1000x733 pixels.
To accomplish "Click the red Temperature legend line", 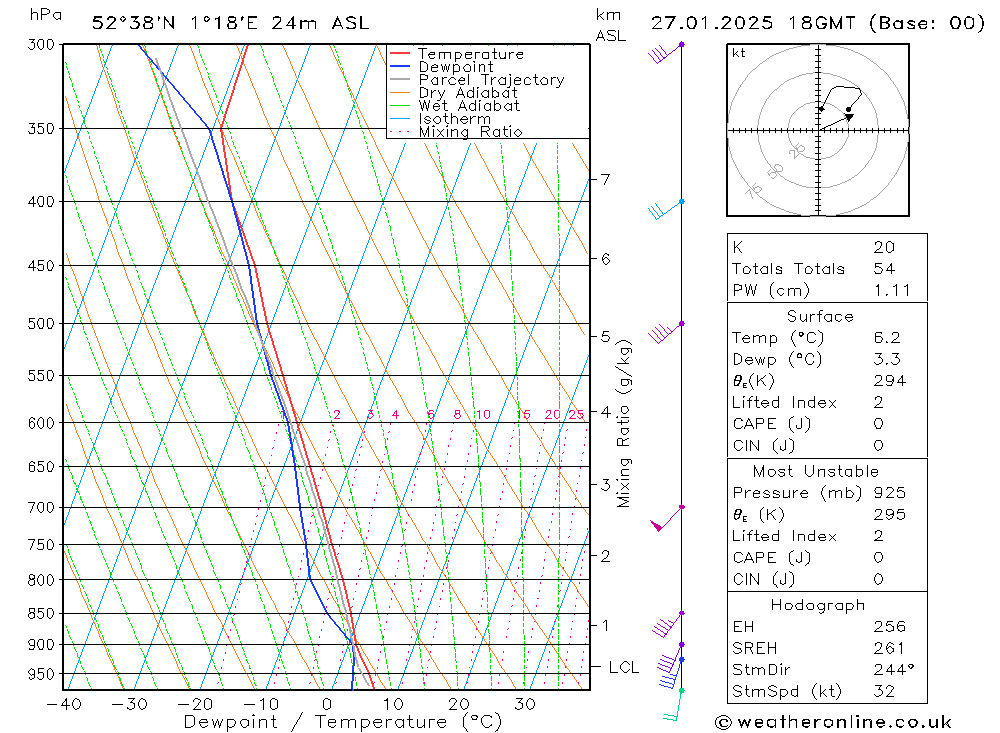I will (x=399, y=54).
